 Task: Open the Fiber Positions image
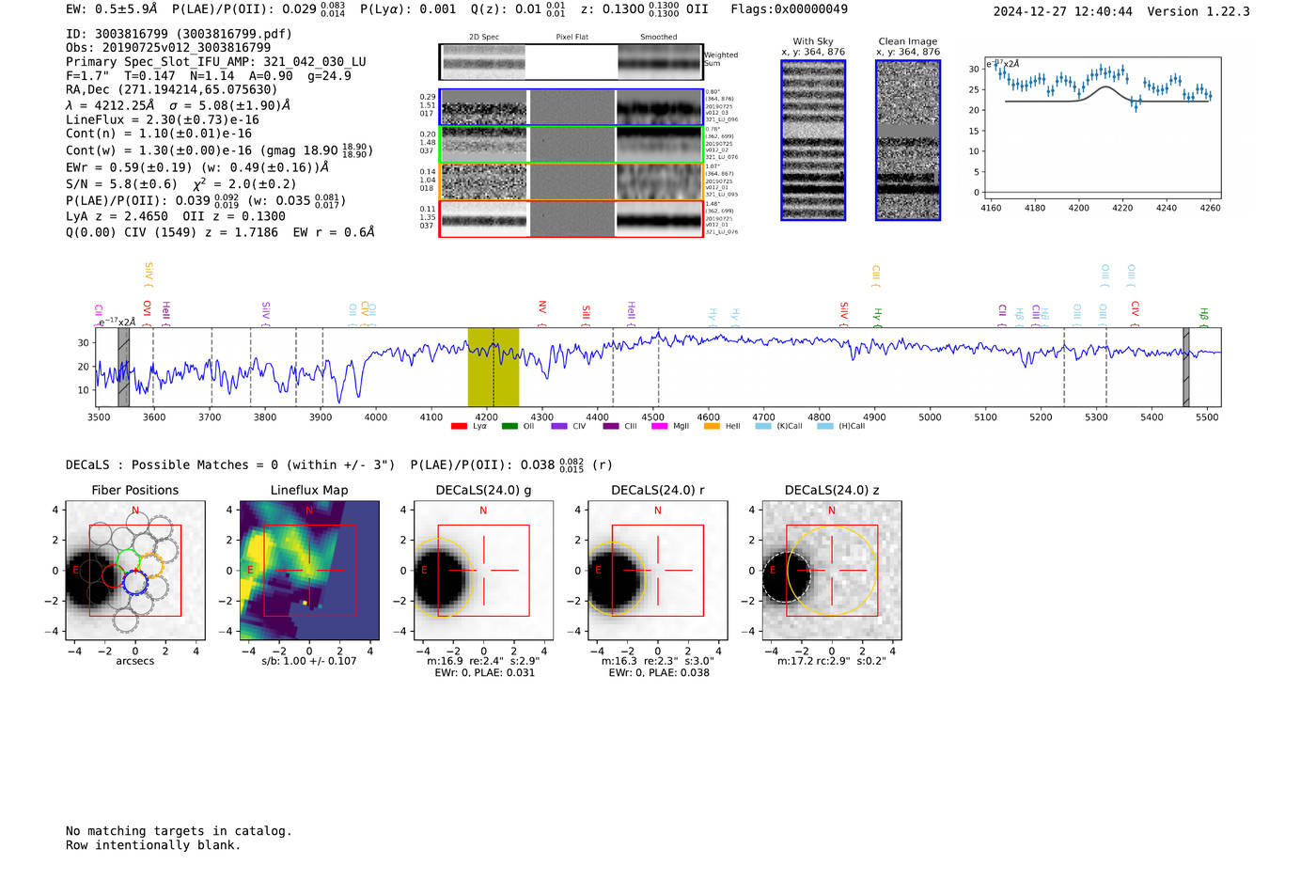click(x=135, y=570)
